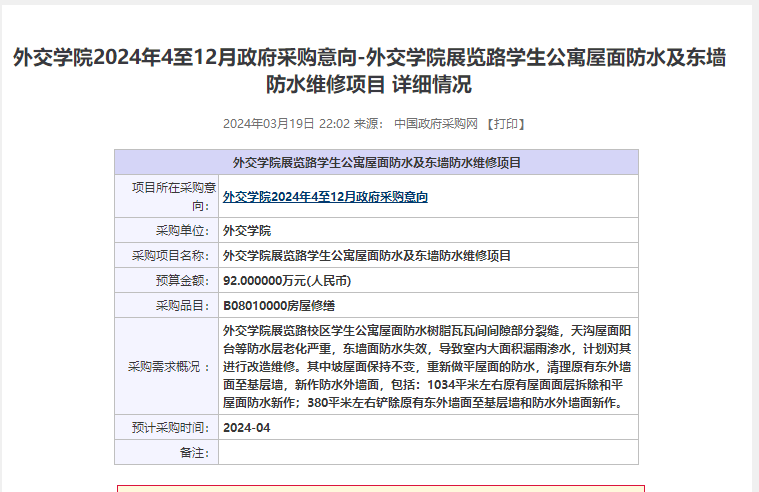Click the 预计采购时间 row label

tap(171, 427)
